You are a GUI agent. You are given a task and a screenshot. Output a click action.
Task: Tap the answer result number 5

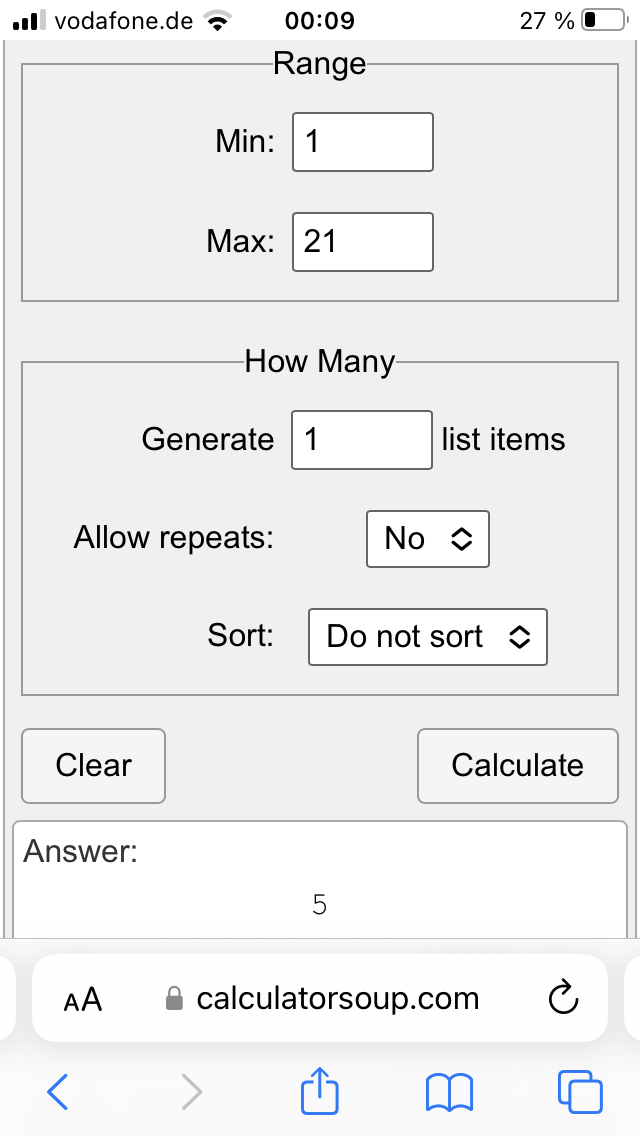tap(320, 904)
